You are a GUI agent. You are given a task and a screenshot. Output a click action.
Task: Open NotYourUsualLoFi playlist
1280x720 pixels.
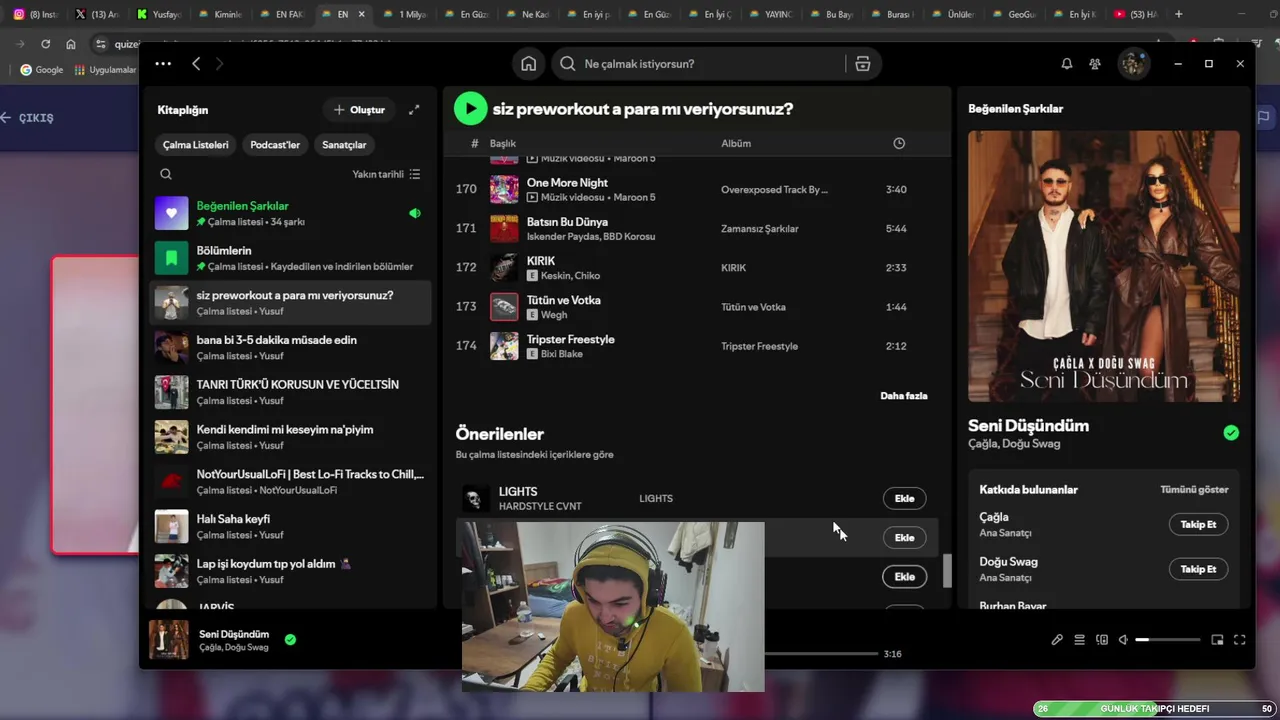[x=290, y=482]
